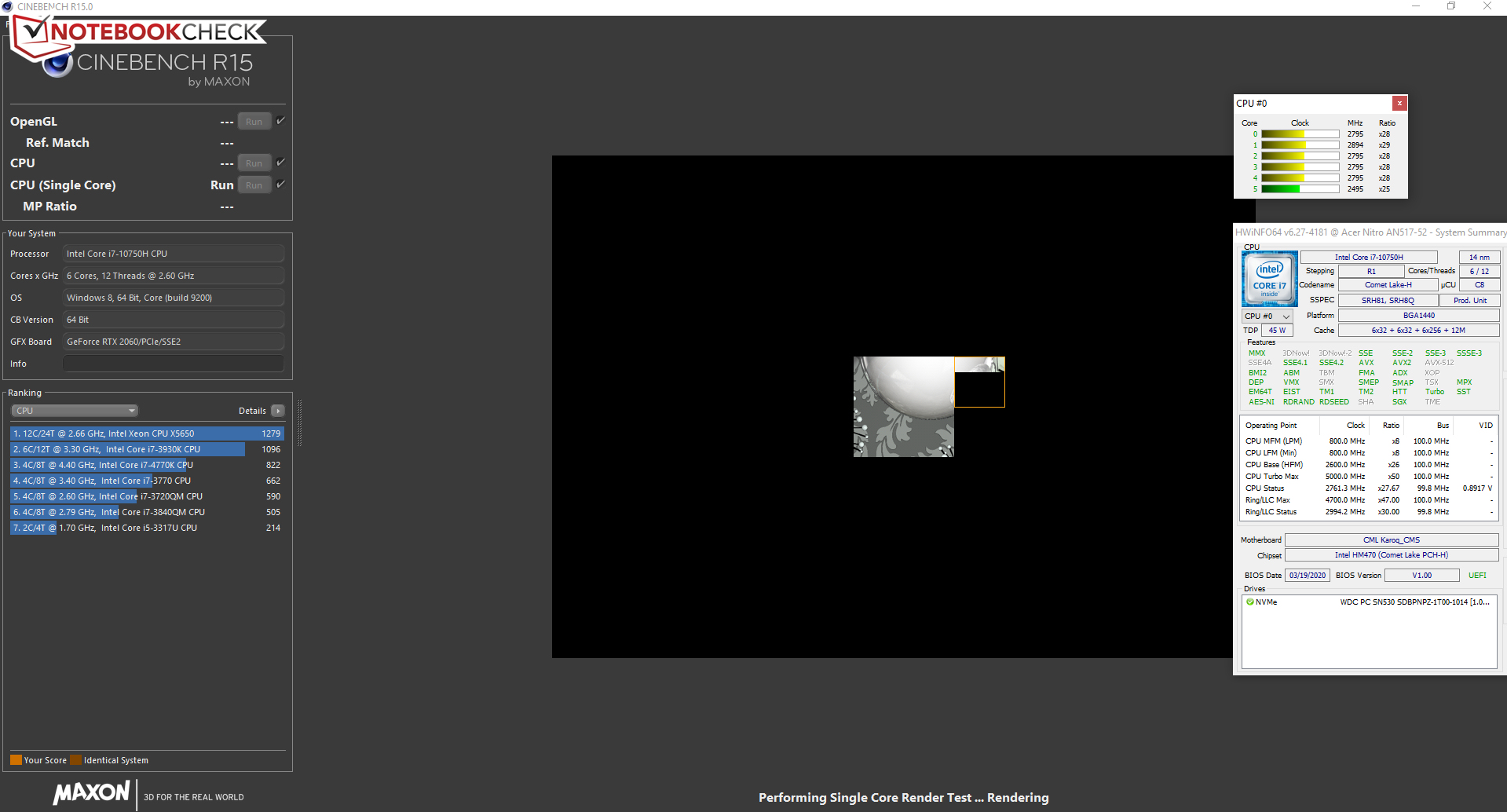Click the BGA1440 platform box
The width and height of the screenshot is (1507, 812).
click(1418, 316)
